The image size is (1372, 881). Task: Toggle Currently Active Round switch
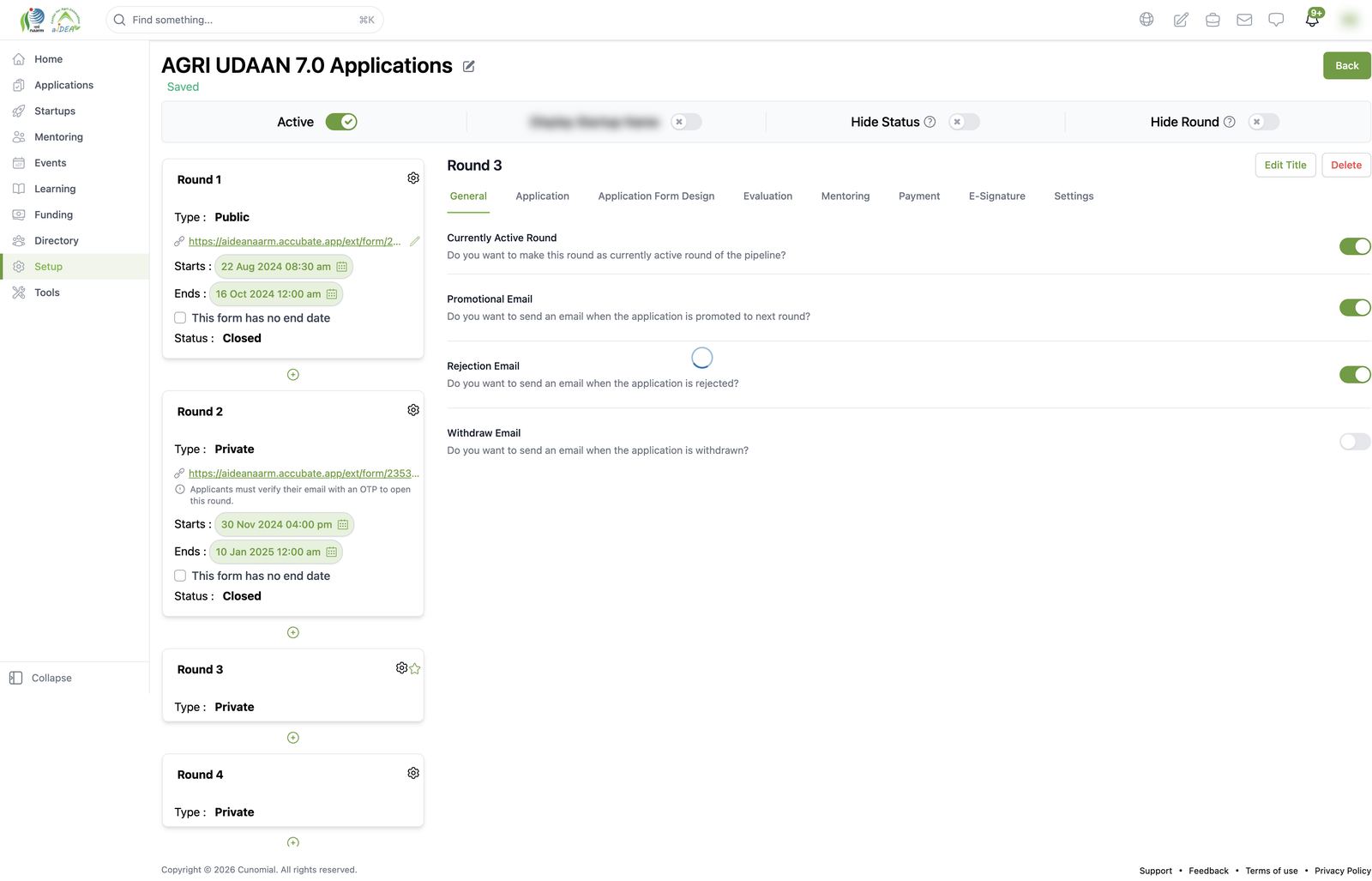(x=1355, y=246)
